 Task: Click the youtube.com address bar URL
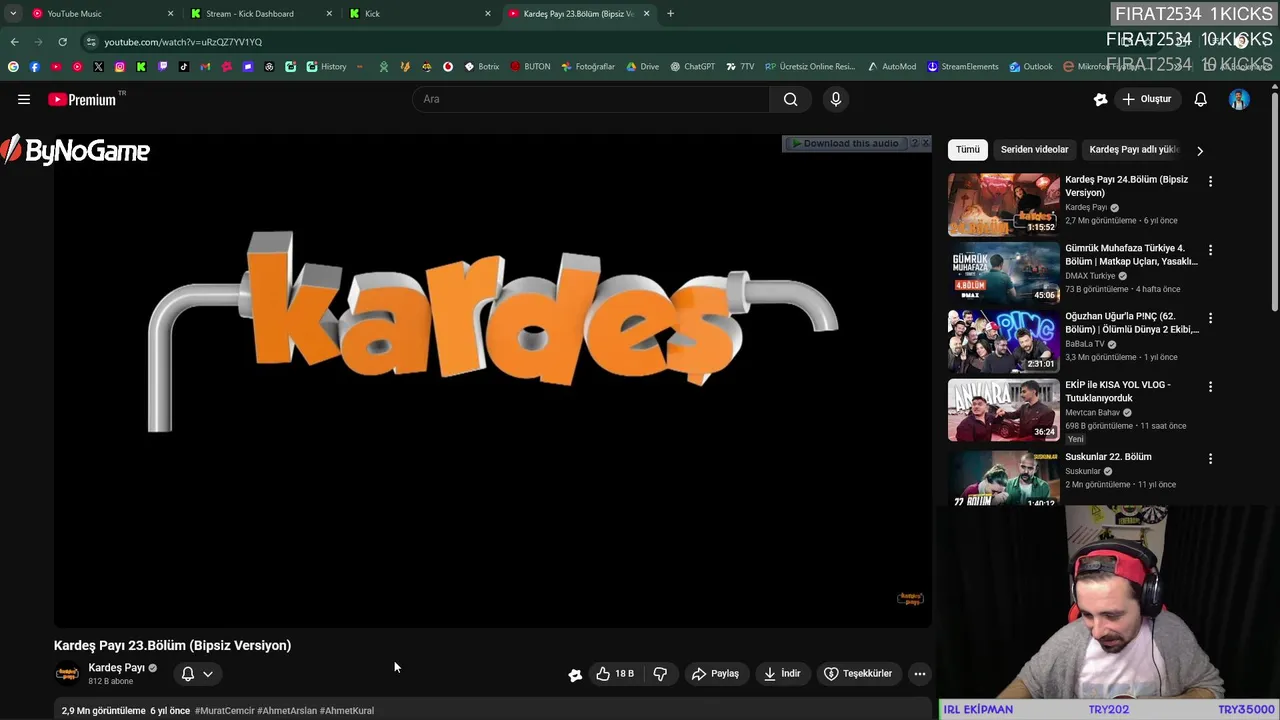click(x=183, y=42)
